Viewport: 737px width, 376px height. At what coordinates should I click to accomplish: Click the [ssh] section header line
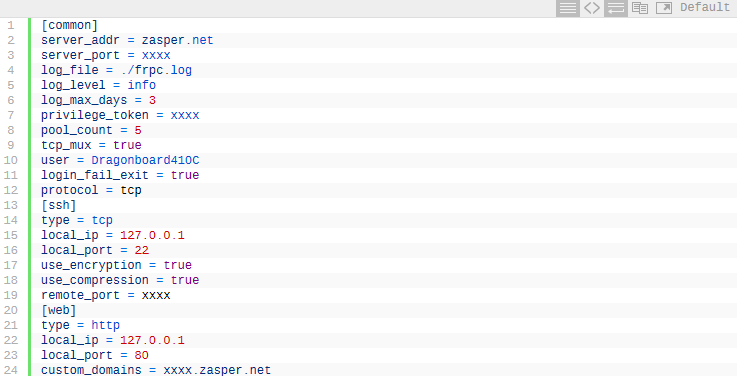(59, 205)
